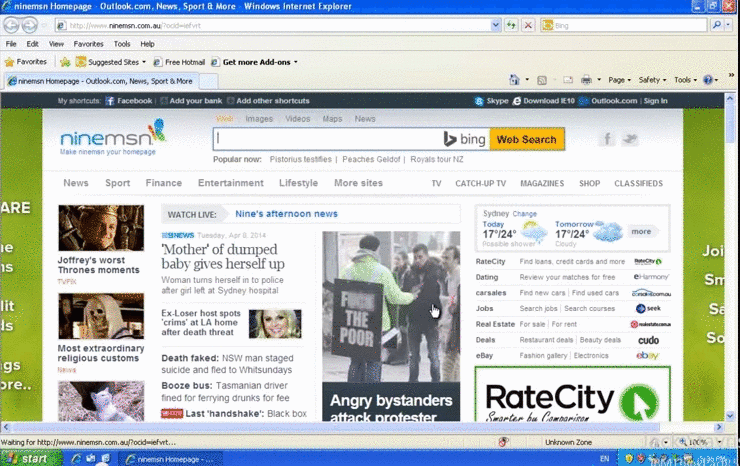Click the Refresh page icon
The width and height of the screenshot is (740, 466).
pos(511,25)
